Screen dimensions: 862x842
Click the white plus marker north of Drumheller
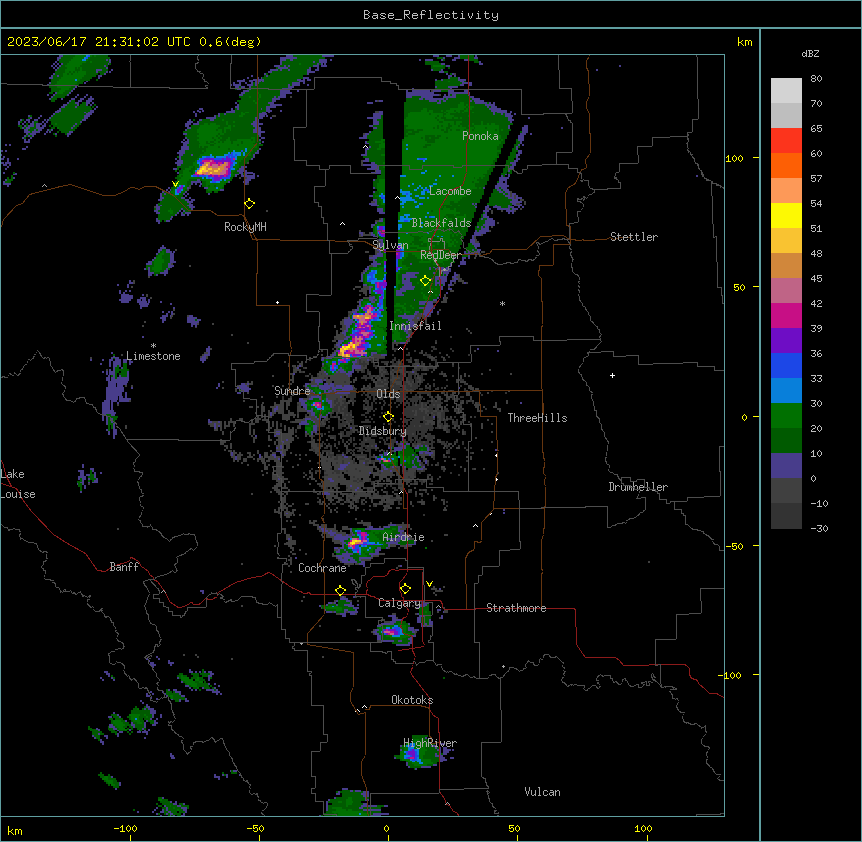click(612, 375)
